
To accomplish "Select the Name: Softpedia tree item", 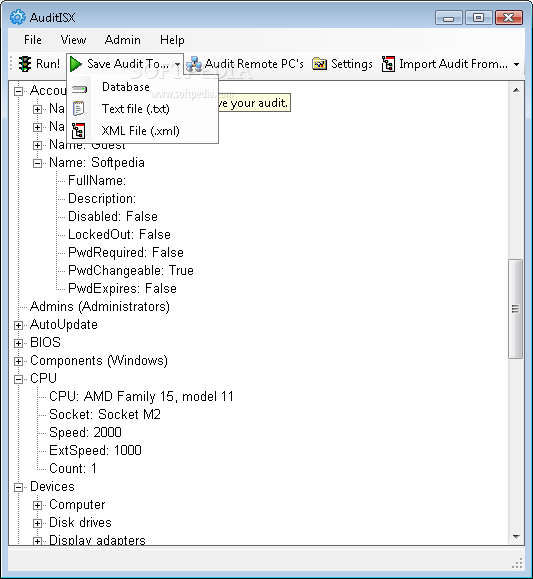I will point(97,162).
